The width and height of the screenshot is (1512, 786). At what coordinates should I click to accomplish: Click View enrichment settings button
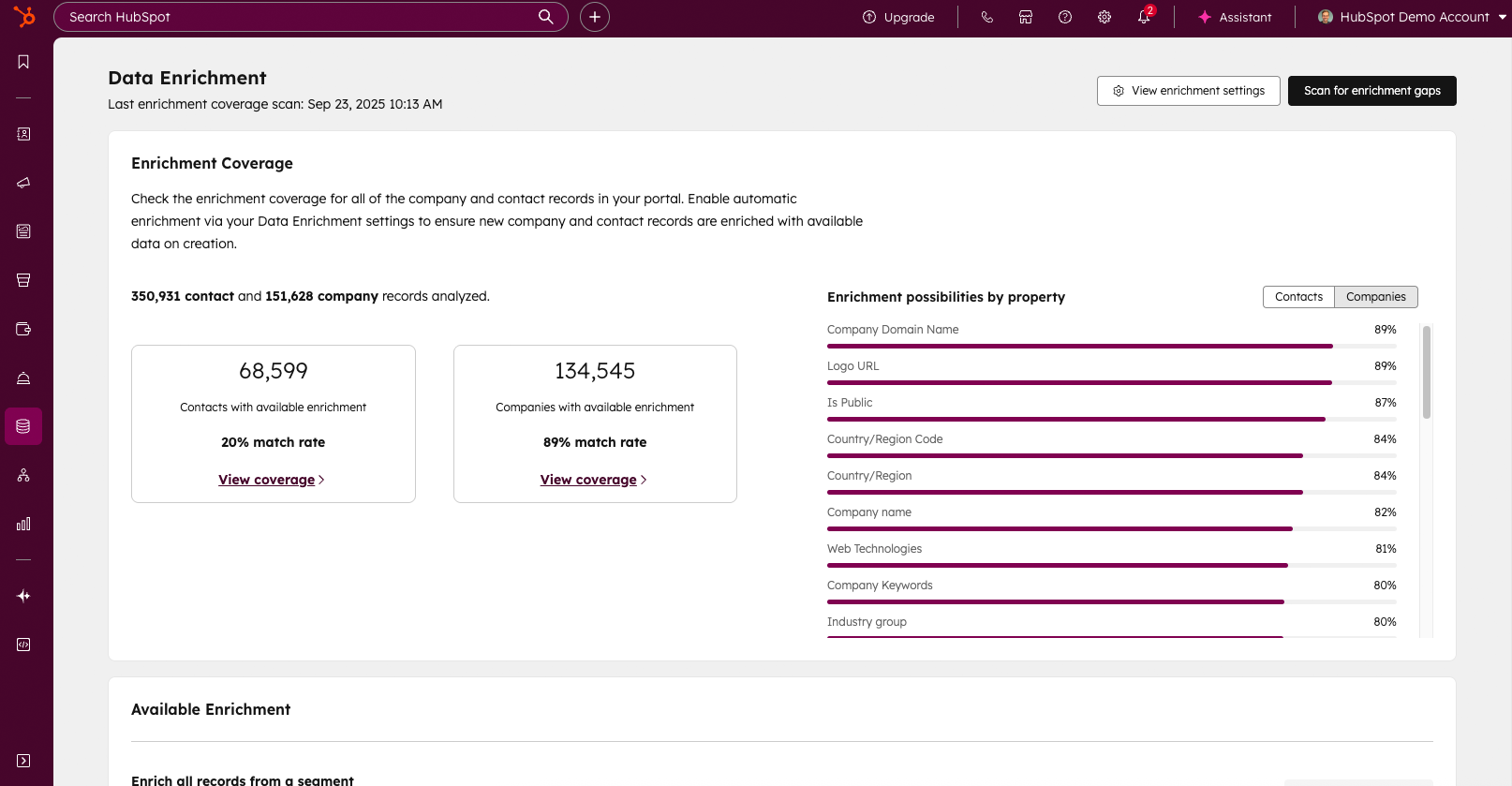pos(1188,91)
